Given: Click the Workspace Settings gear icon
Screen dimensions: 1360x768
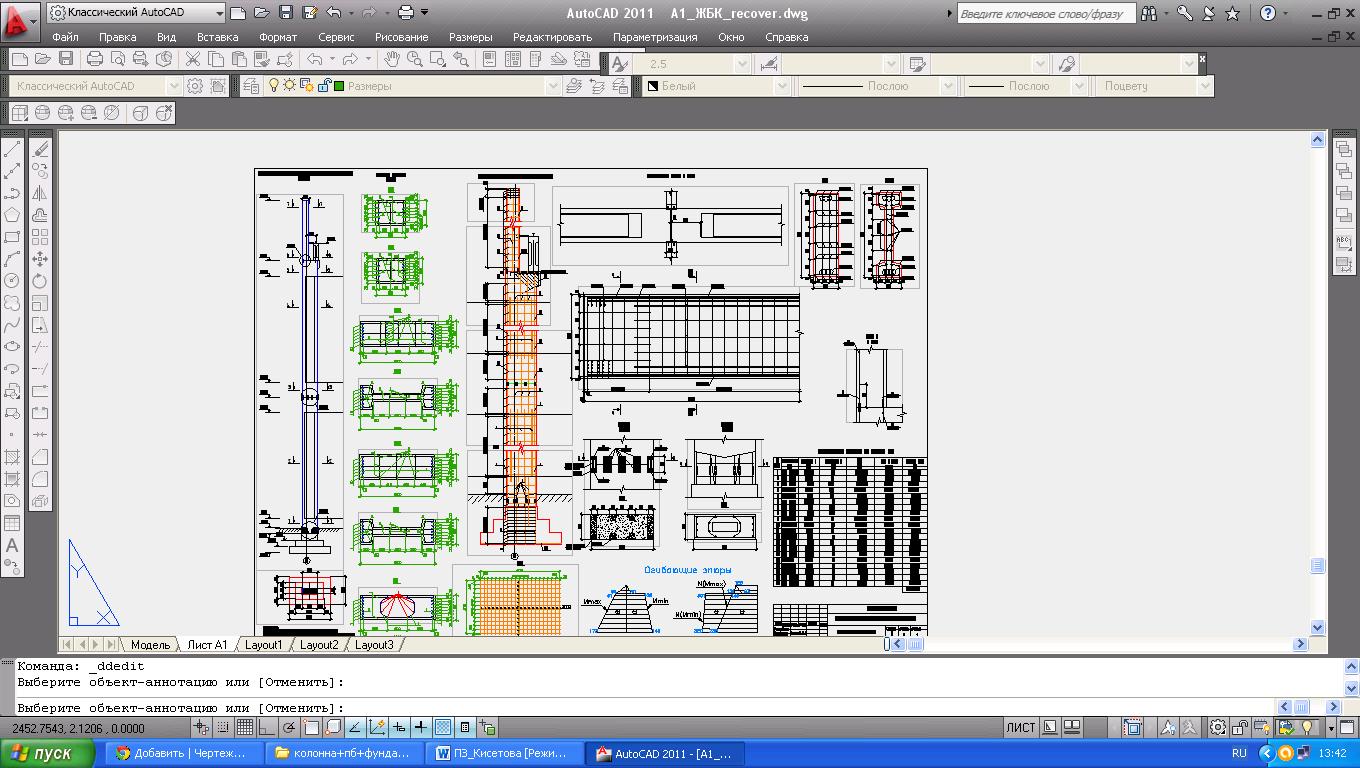Looking at the screenshot, I should 195,86.
